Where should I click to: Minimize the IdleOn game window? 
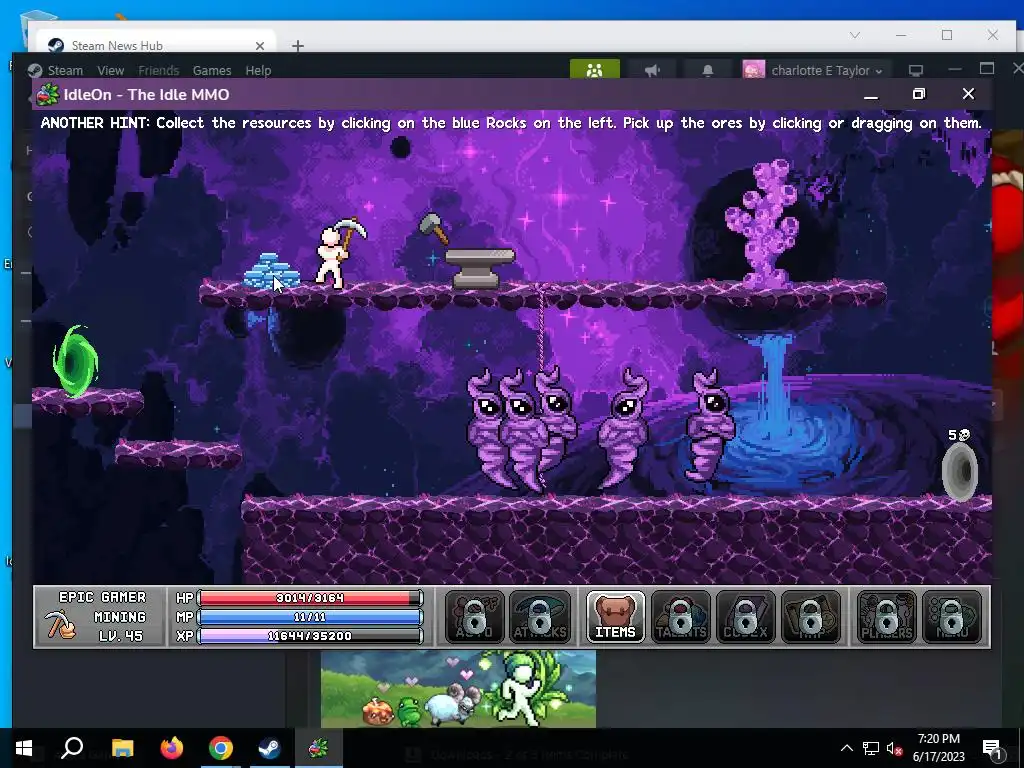click(871, 95)
